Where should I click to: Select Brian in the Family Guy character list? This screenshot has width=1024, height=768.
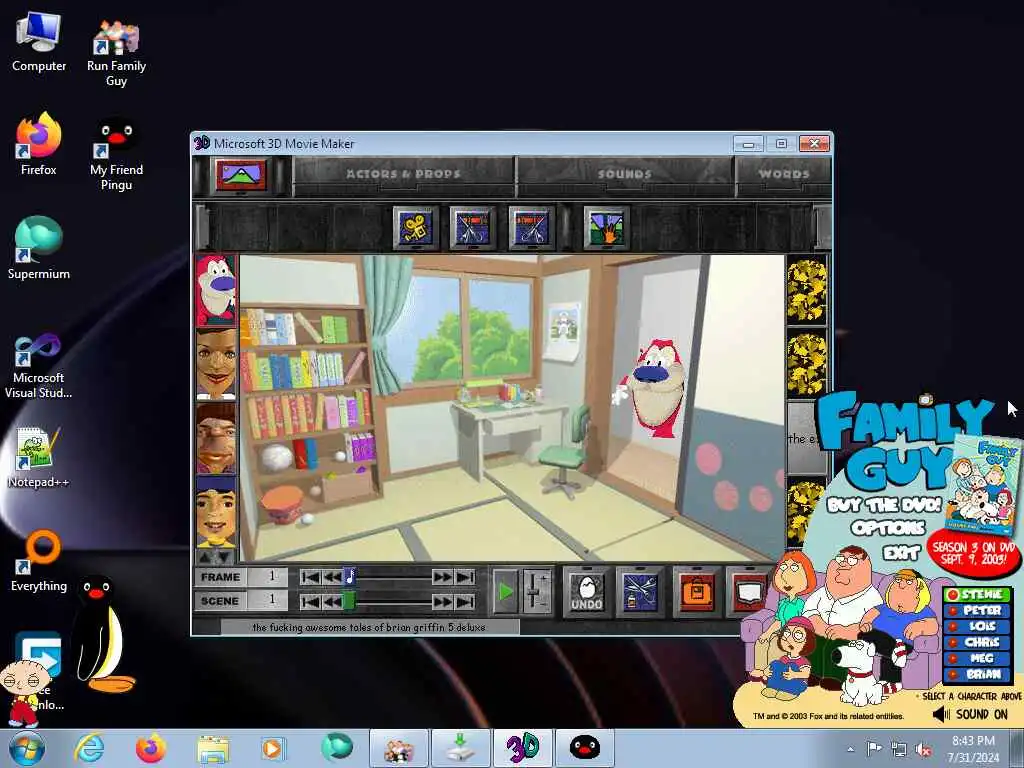[978, 675]
